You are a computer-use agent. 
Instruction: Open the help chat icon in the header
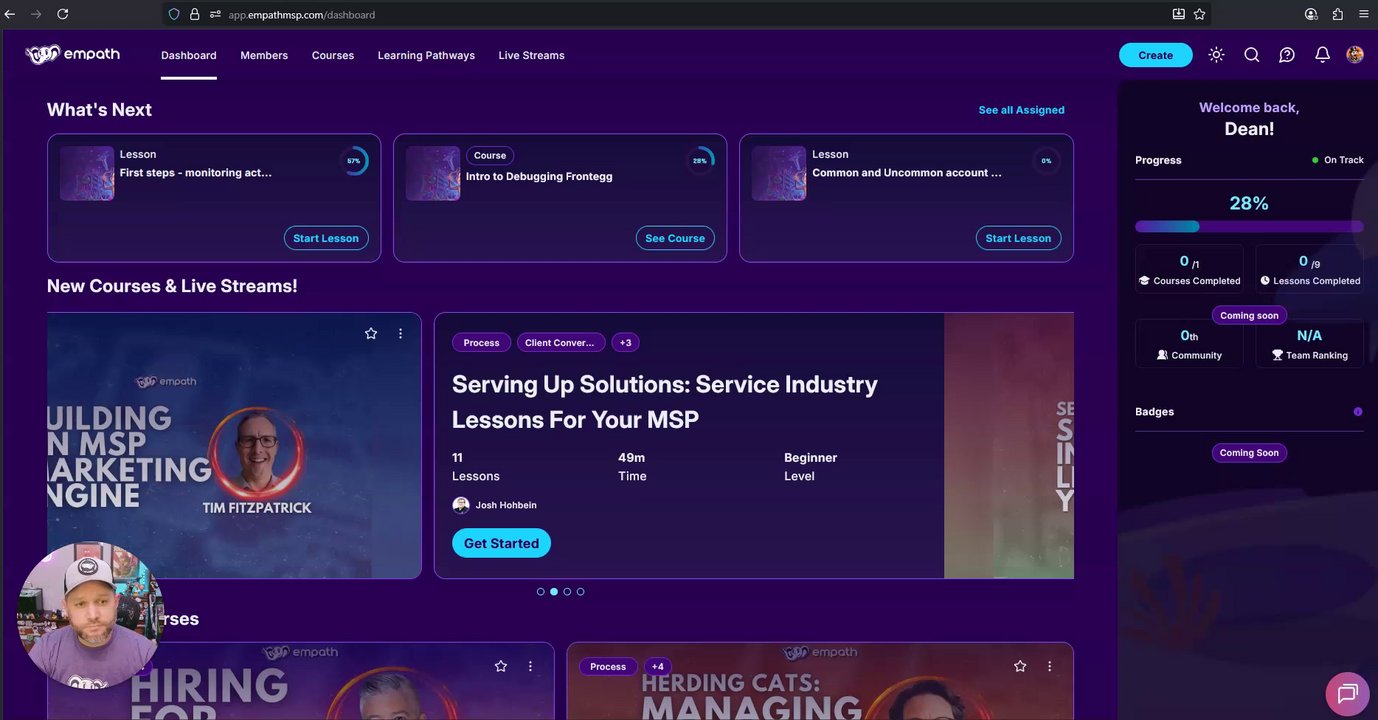pyautogui.click(x=1287, y=55)
